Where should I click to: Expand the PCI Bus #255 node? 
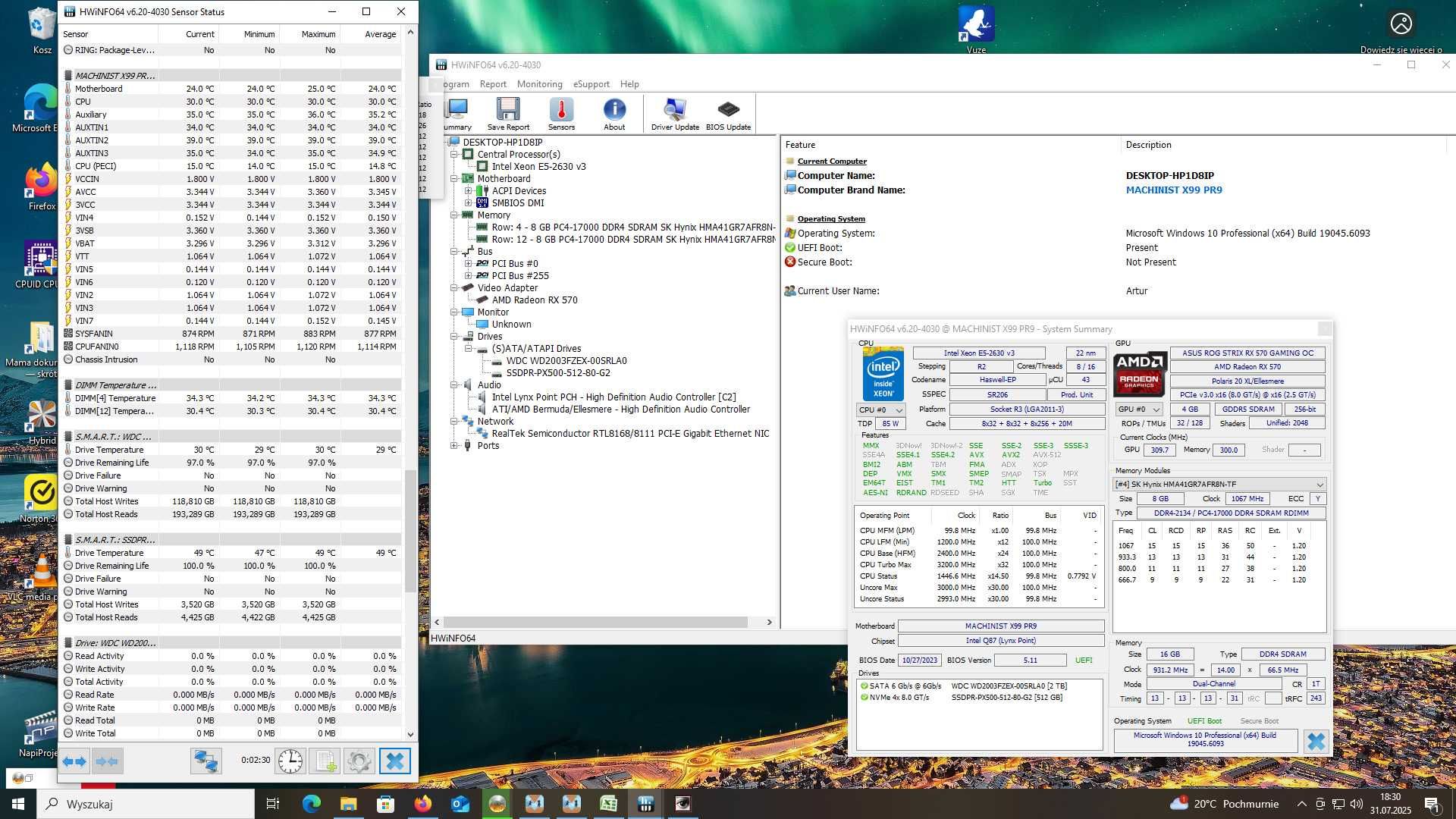[469, 276]
